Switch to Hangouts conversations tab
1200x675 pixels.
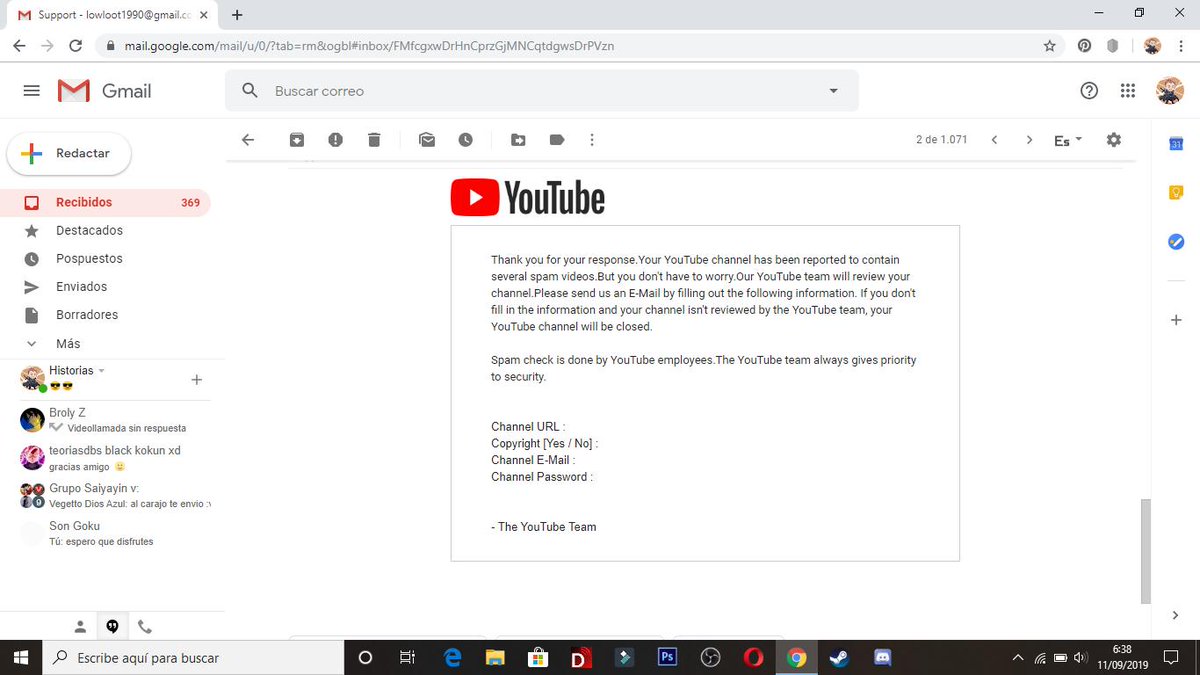pos(112,627)
